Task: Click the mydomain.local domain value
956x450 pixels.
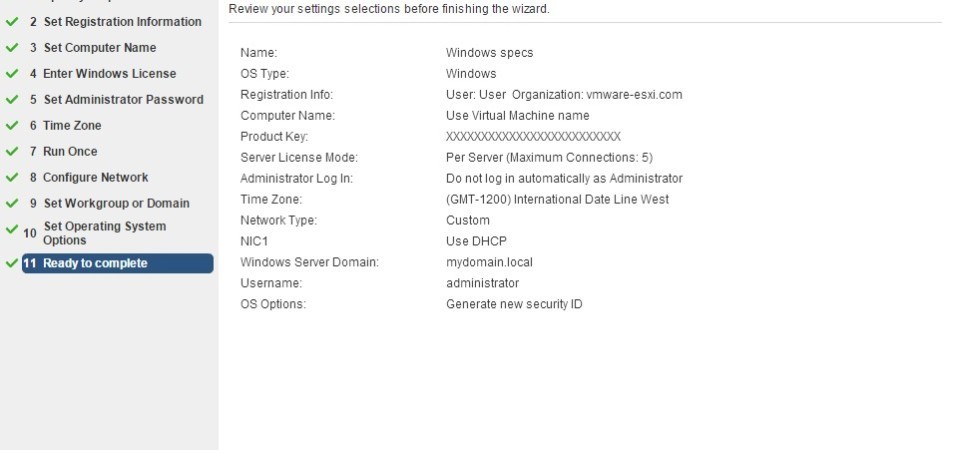Action: (x=489, y=262)
